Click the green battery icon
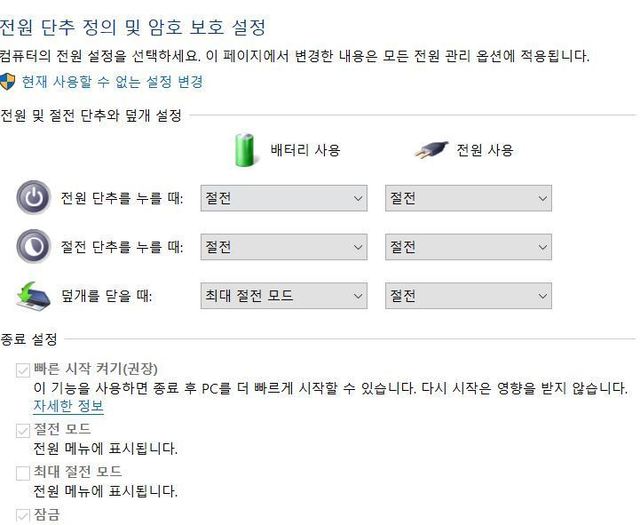640x525 pixels. (245, 150)
